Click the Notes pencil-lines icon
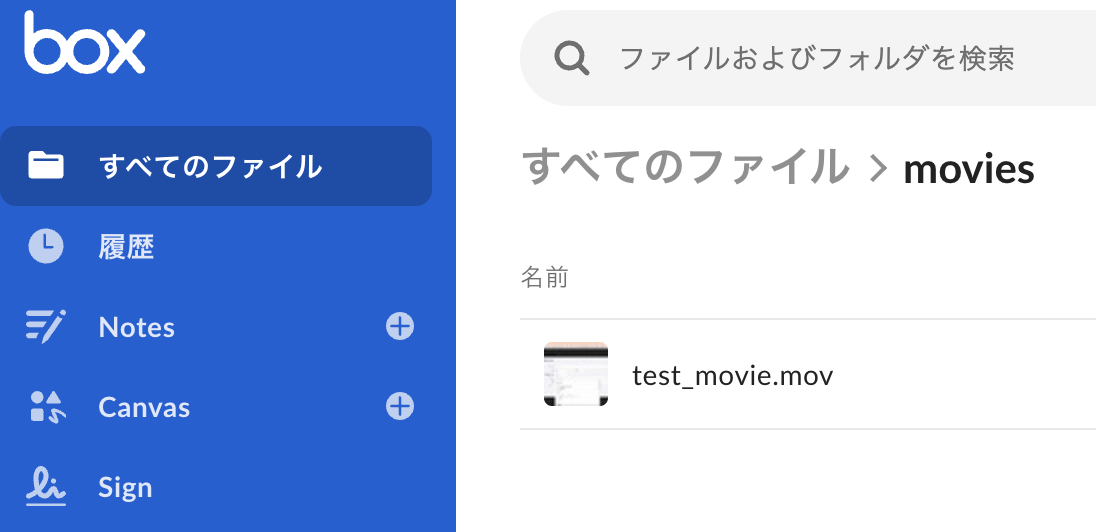 click(x=45, y=326)
